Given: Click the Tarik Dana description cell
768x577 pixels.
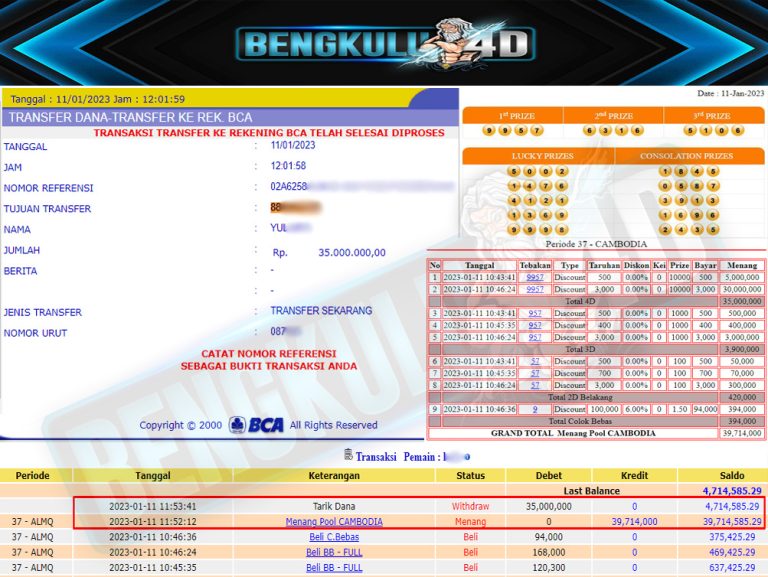Looking at the screenshot, I should coord(334,506).
